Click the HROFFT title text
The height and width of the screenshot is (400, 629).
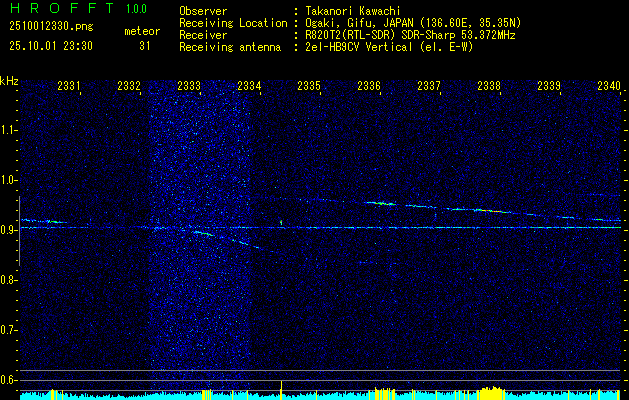(62, 8)
